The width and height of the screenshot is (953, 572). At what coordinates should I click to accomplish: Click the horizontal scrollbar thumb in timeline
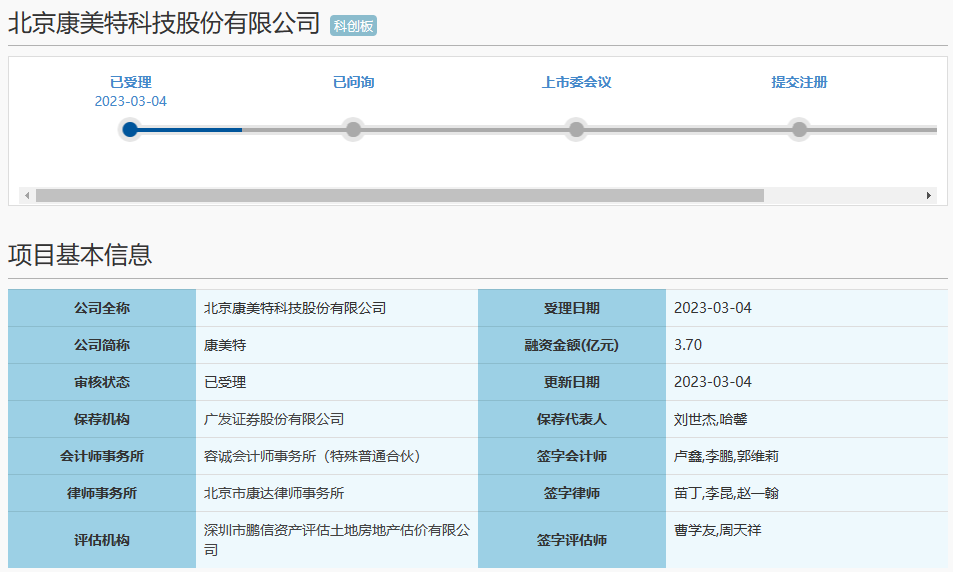coord(400,196)
